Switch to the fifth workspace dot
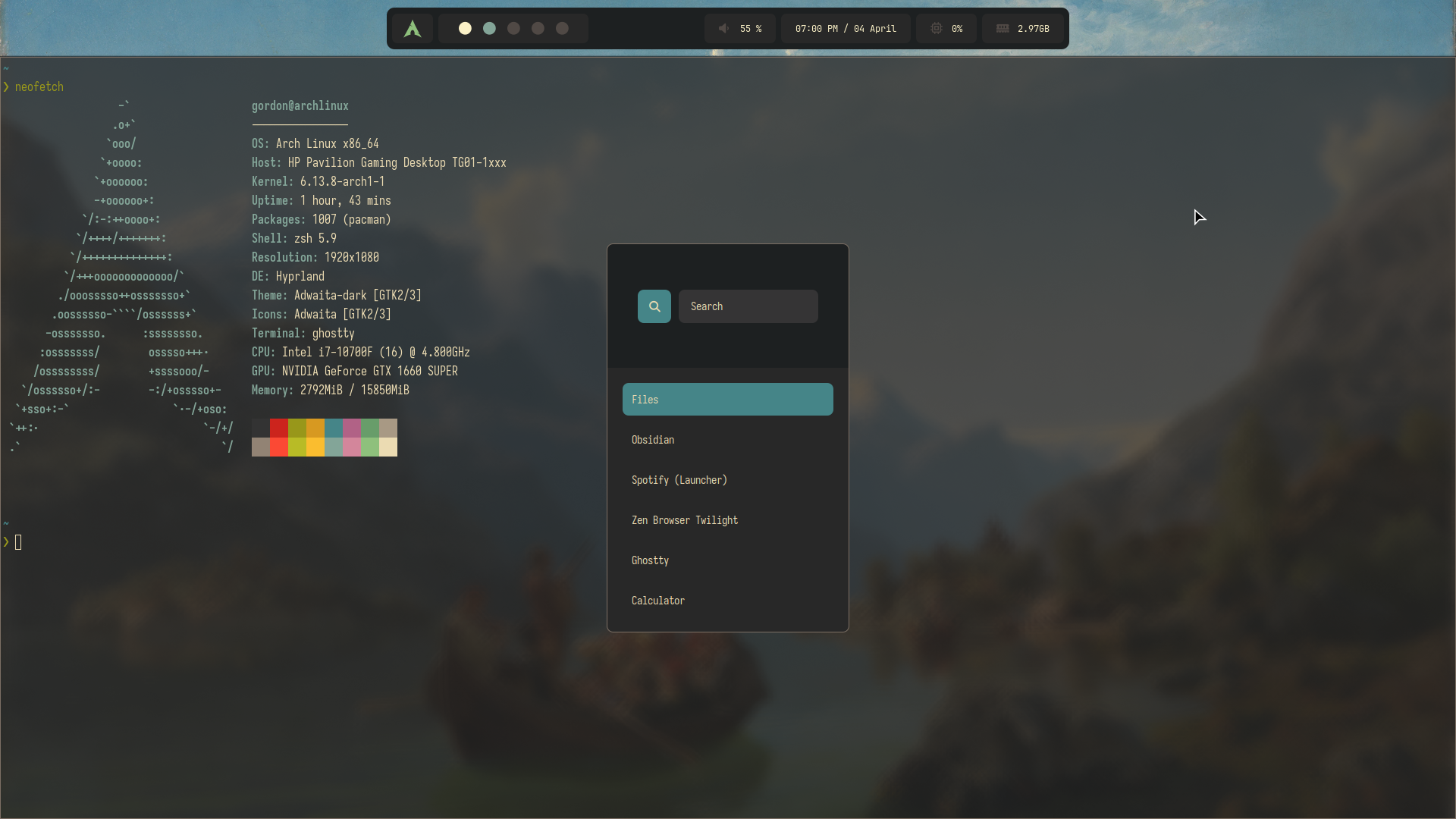 pyautogui.click(x=562, y=28)
